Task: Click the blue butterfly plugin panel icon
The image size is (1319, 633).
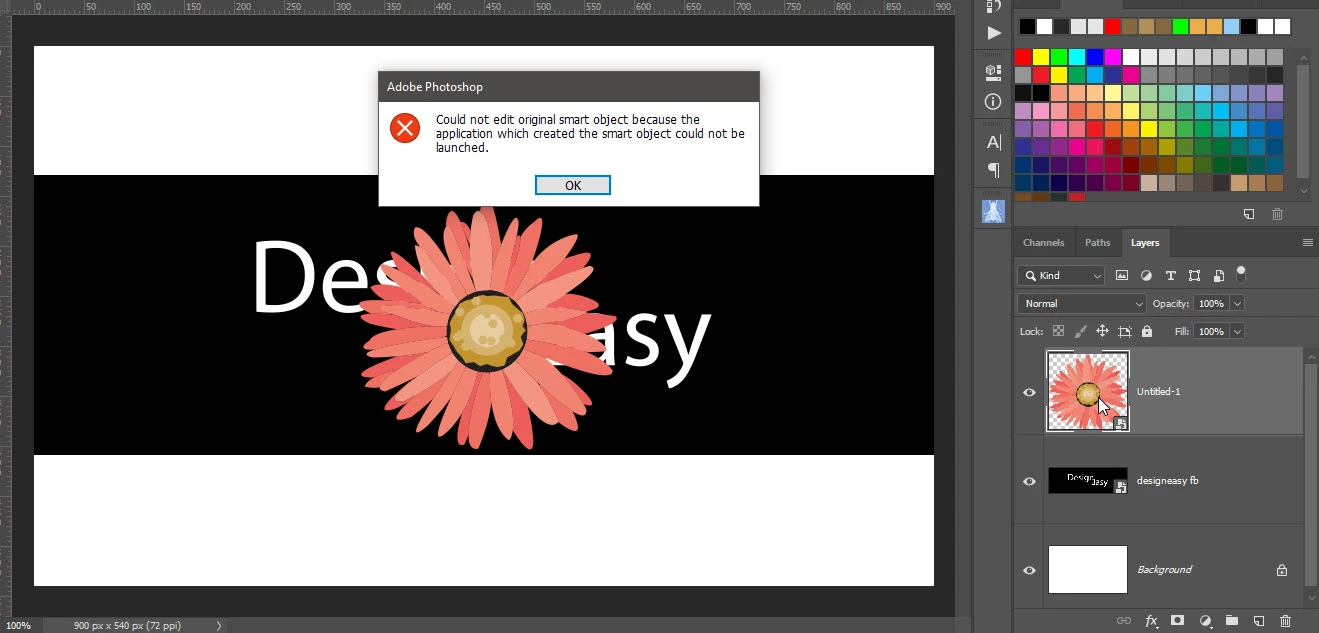Action: (993, 211)
